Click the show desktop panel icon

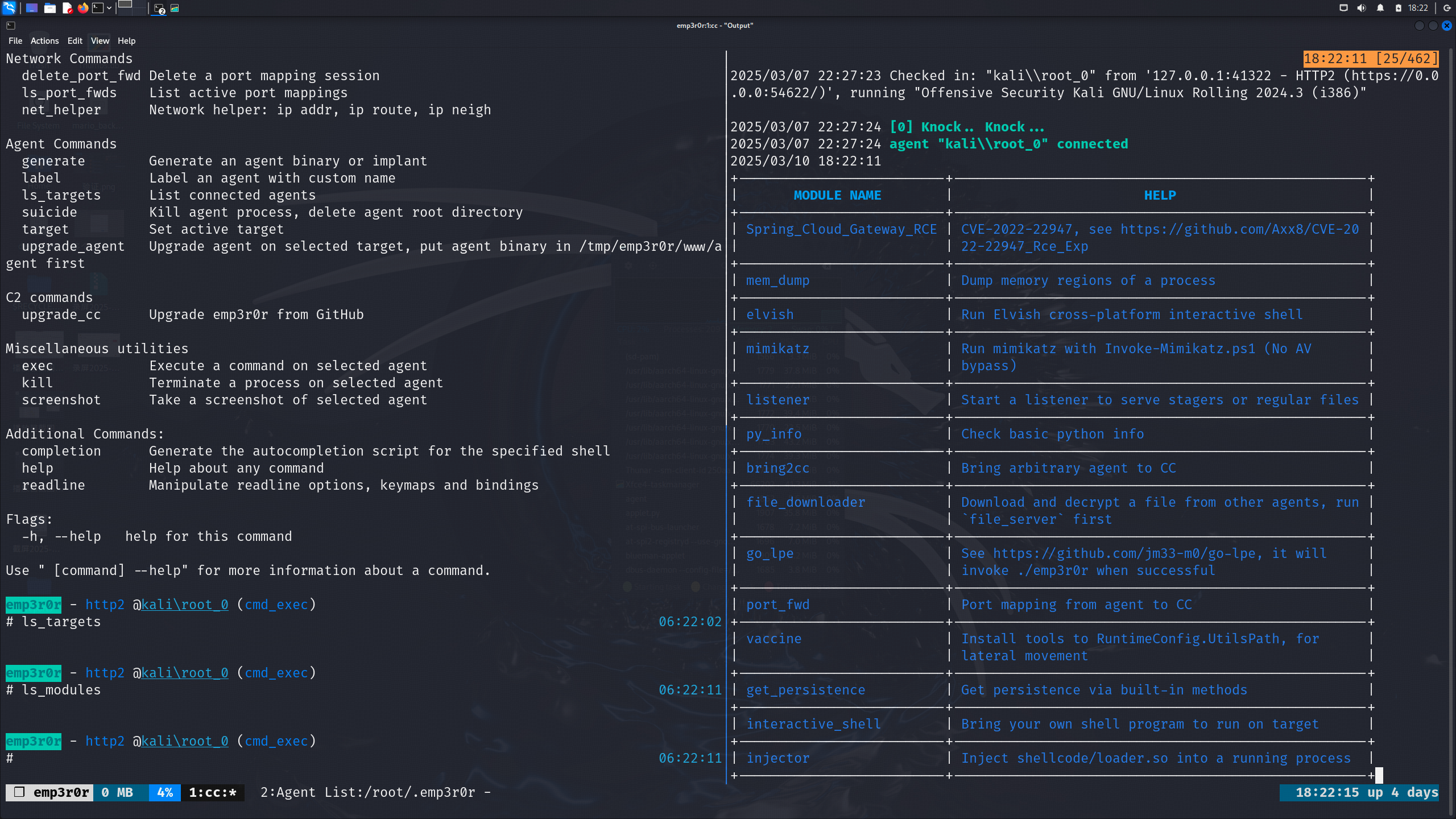pos(32,8)
